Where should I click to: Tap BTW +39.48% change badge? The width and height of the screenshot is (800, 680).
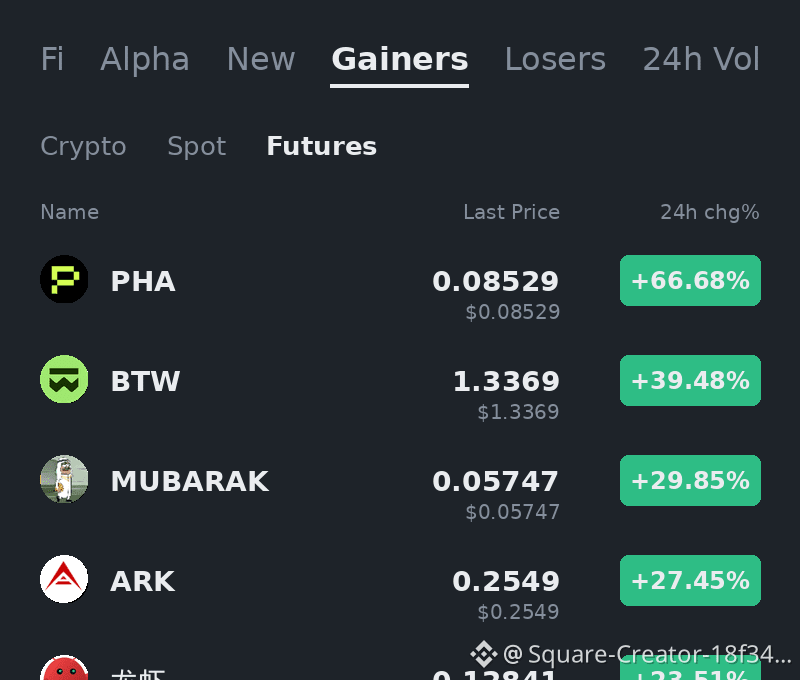pos(690,381)
